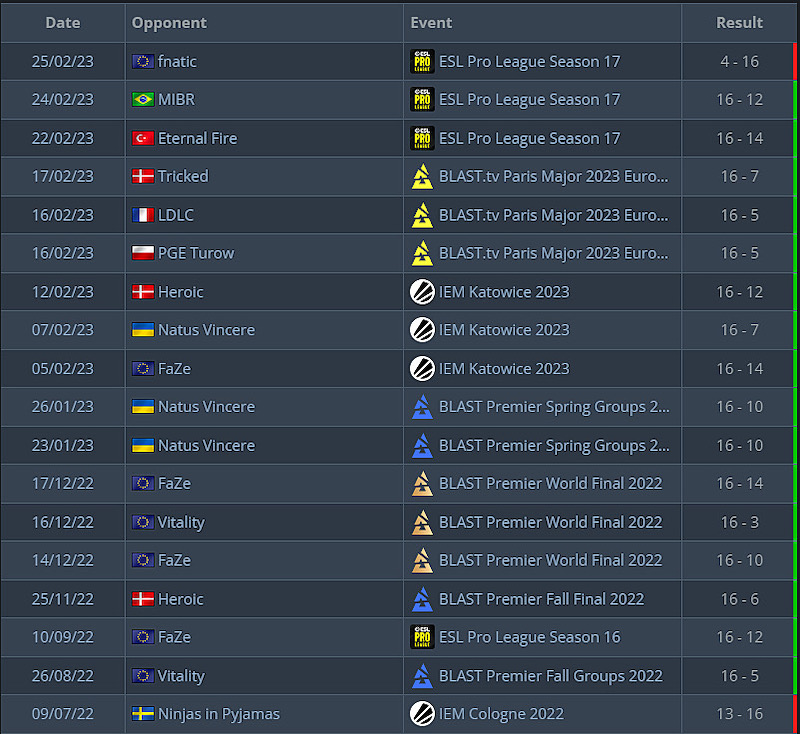Click the BLAST Paris Major icon in Tricked row

(423, 177)
